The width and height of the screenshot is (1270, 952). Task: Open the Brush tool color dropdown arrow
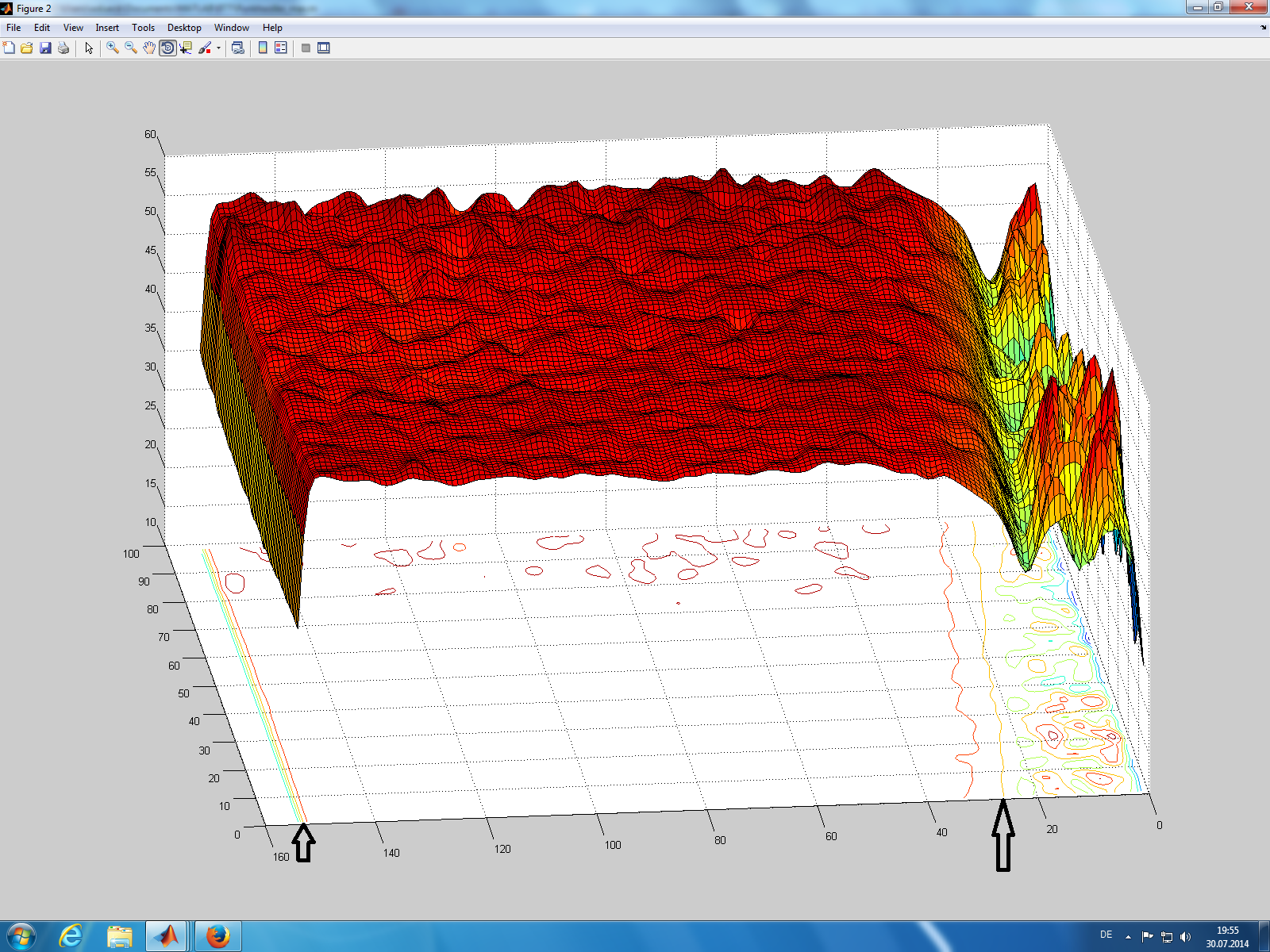(x=218, y=48)
